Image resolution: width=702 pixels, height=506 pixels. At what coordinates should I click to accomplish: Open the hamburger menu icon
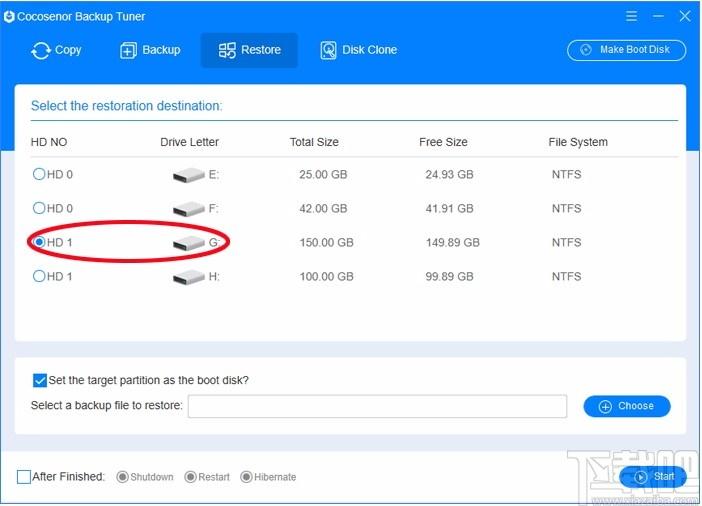[x=631, y=17]
